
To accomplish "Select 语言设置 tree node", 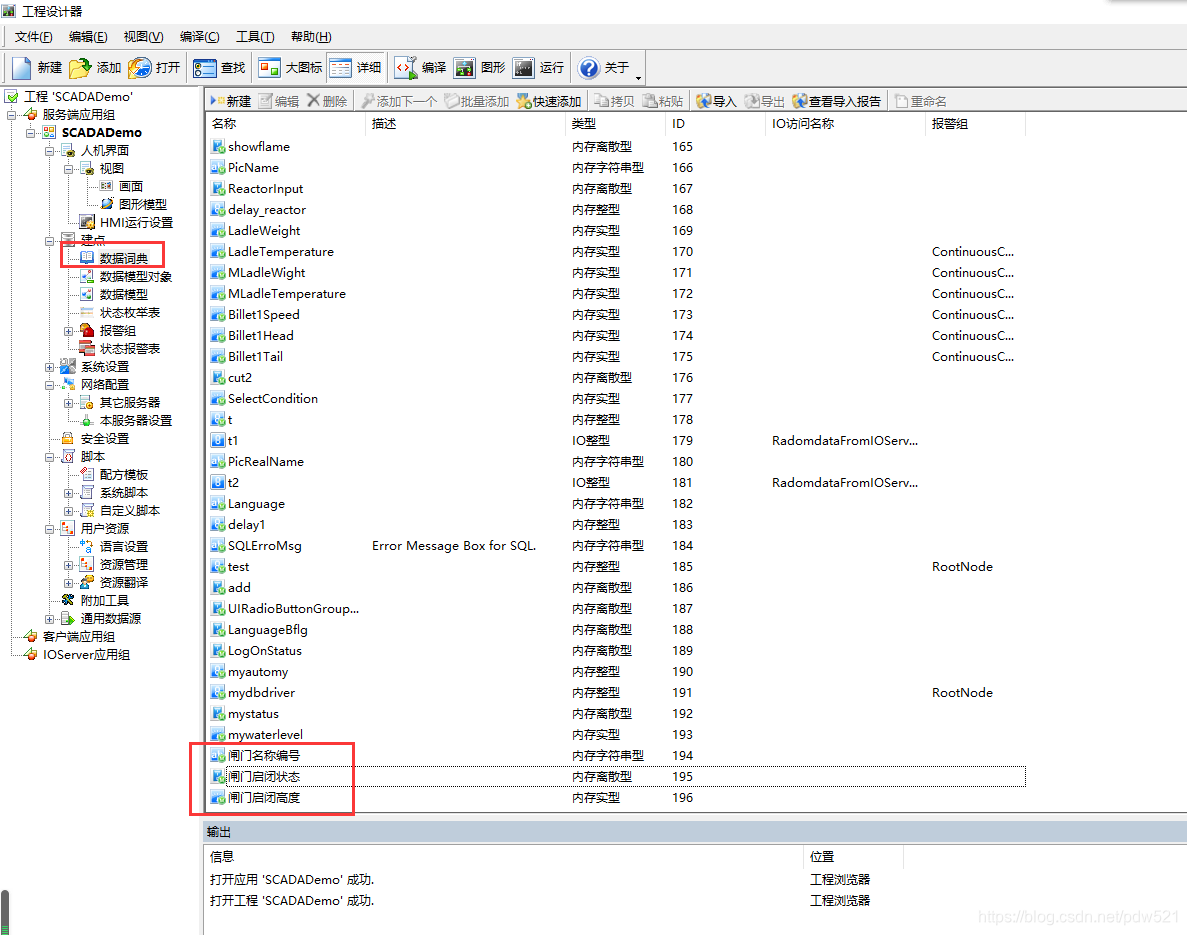I will click(x=123, y=547).
